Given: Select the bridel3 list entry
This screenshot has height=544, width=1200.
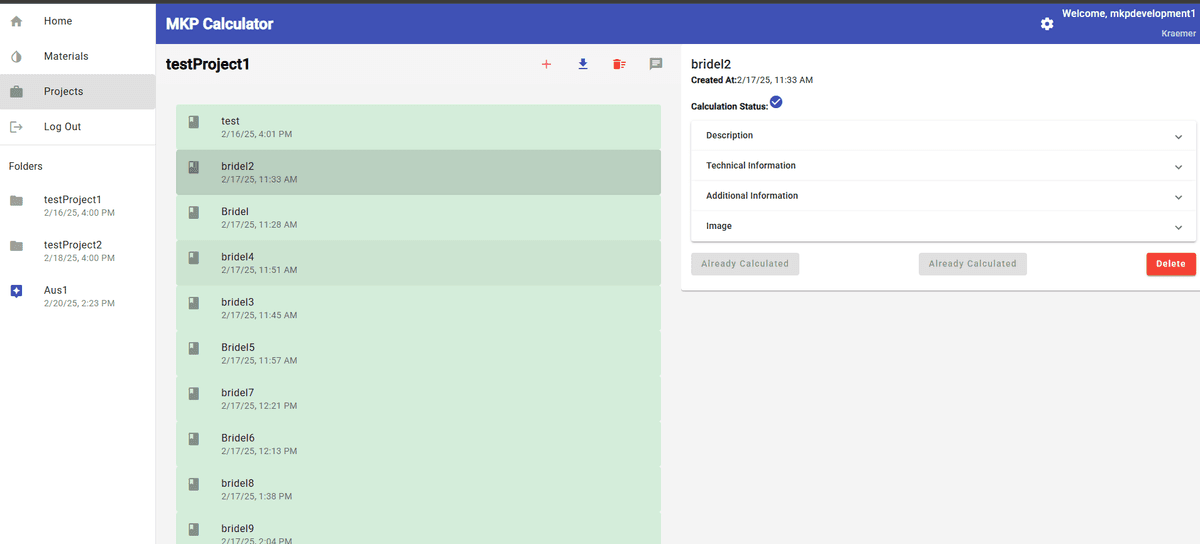Looking at the screenshot, I should click(x=418, y=308).
